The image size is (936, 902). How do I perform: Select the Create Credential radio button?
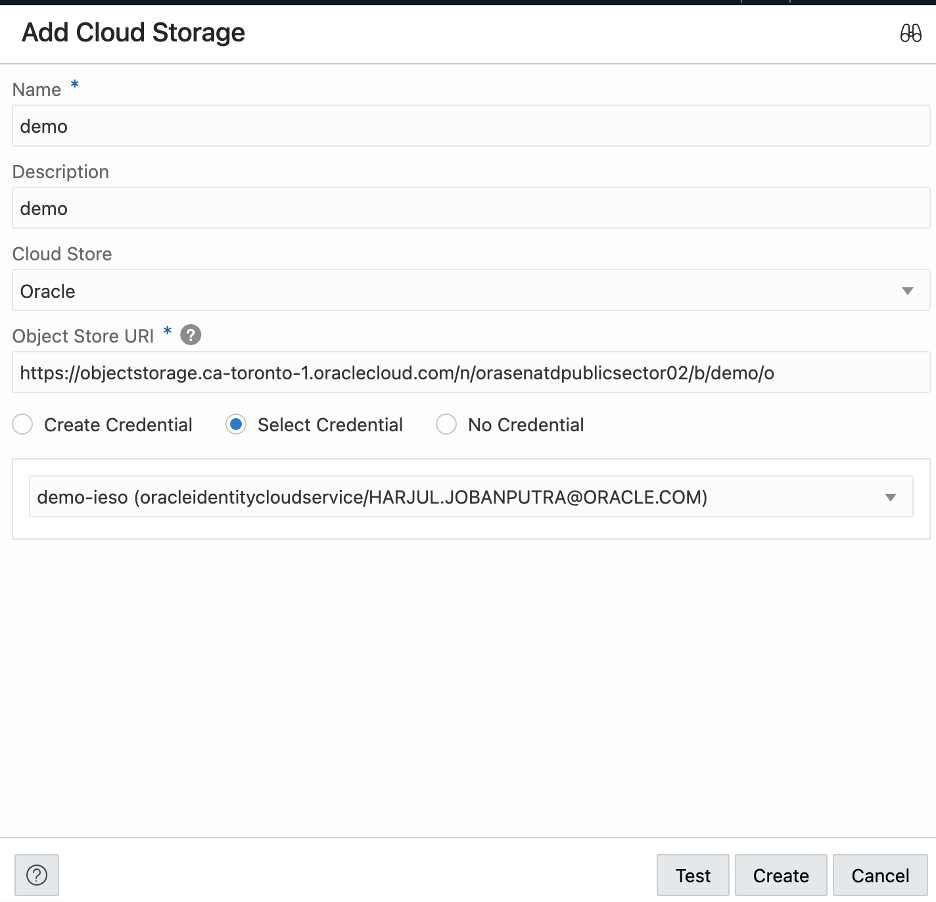tap(22, 425)
